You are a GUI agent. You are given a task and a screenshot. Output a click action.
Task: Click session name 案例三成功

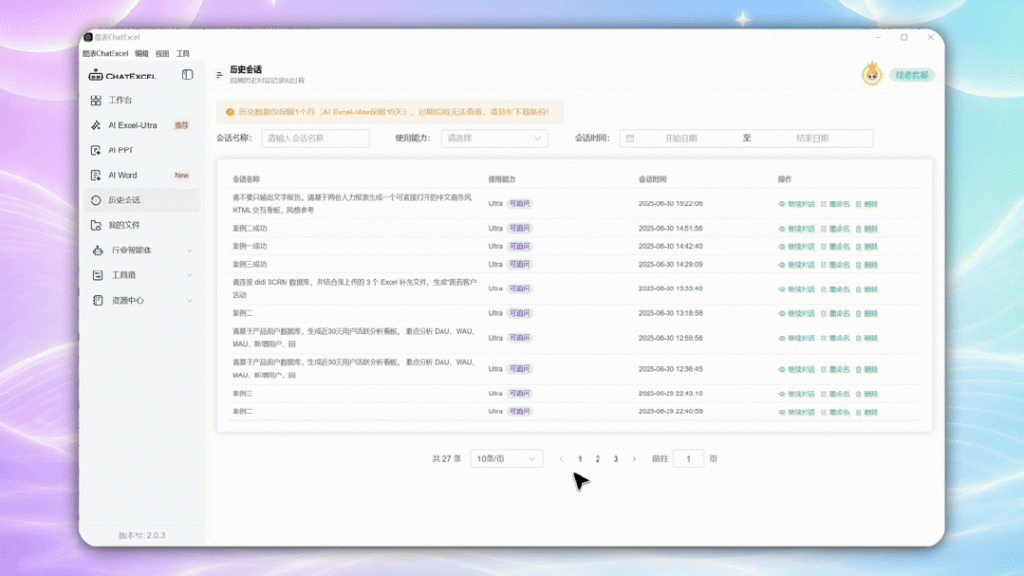[x=250, y=264]
